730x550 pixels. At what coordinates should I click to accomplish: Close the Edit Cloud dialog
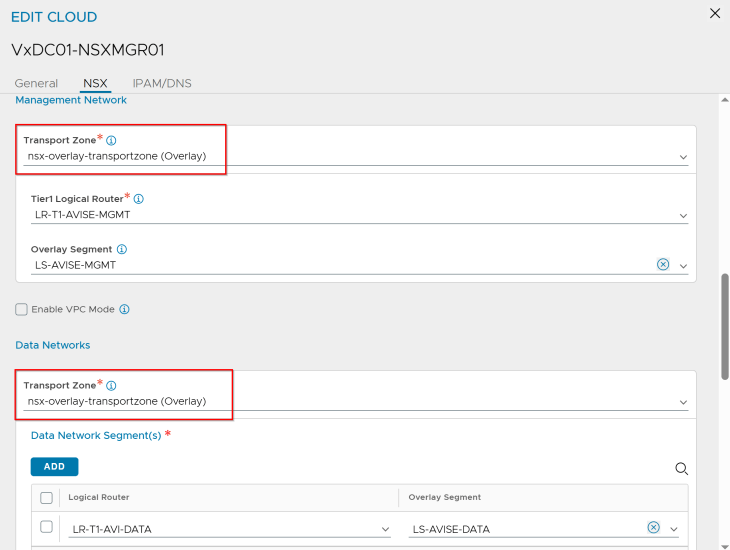click(714, 14)
